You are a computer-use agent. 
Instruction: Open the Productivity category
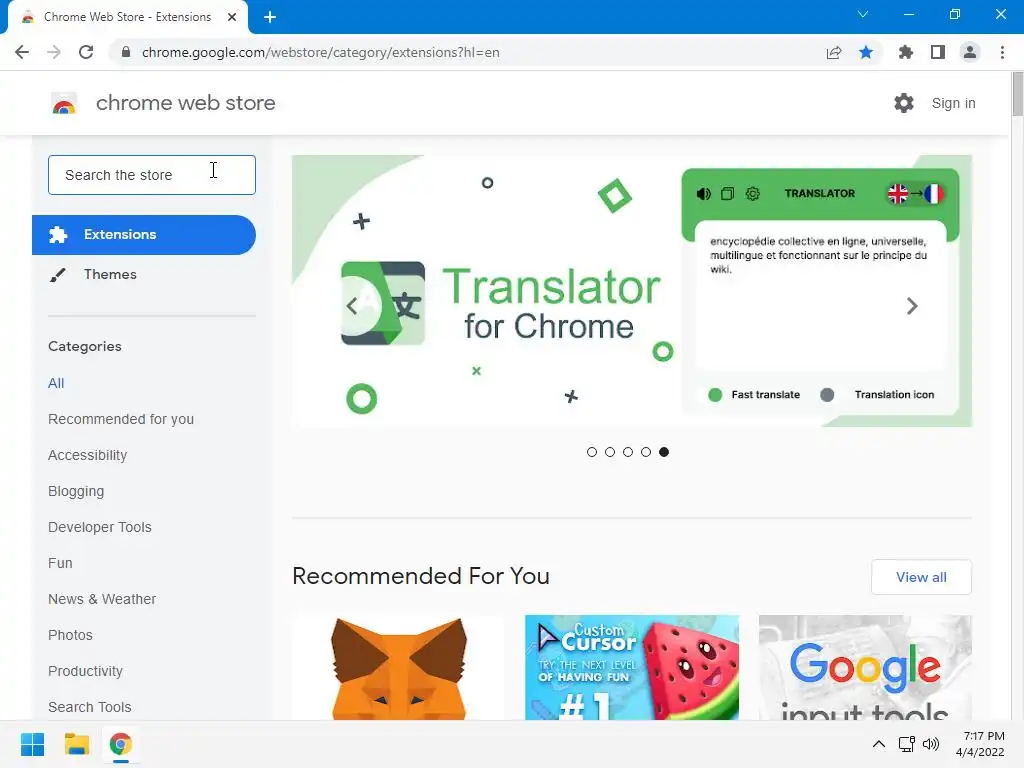(86, 671)
